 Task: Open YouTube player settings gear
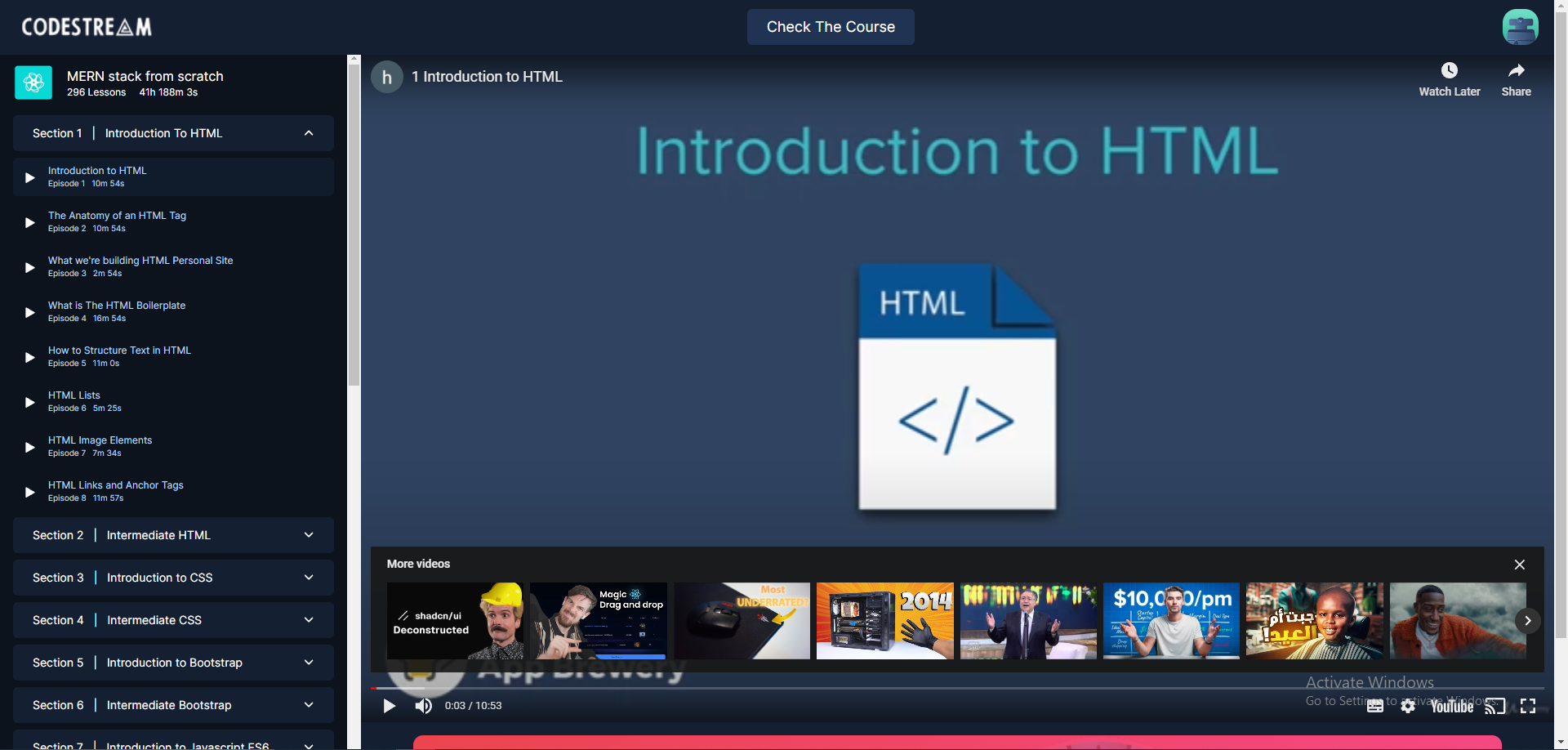click(x=1408, y=706)
